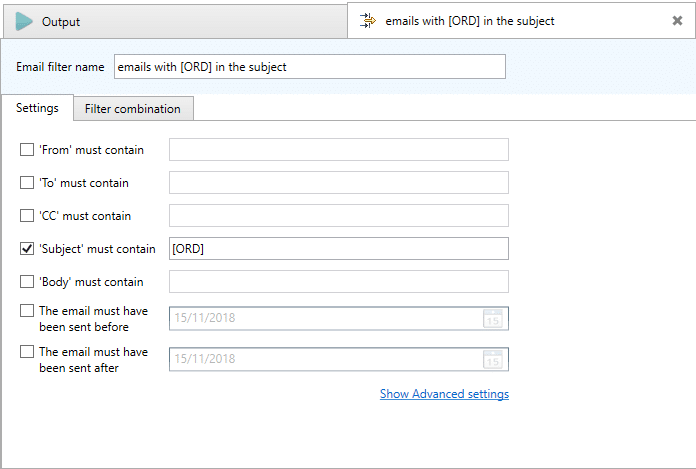The height and width of the screenshot is (469, 696).
Task: Show Advanced settings link
Action: click(444, 394)
